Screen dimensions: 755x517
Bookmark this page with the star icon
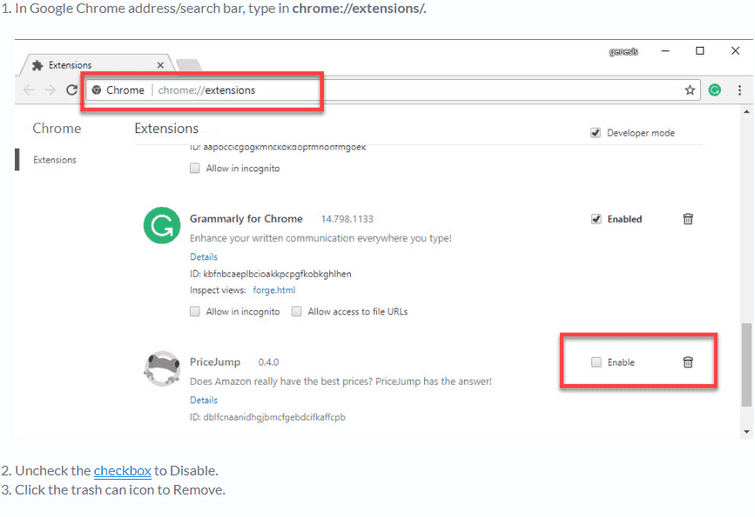[690, 90]
